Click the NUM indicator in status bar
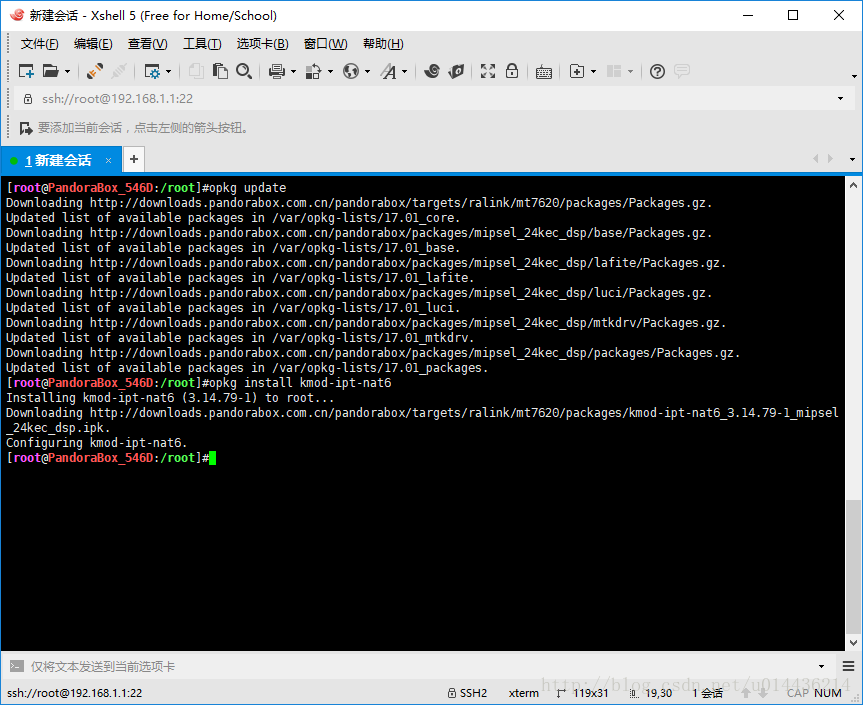Image resolution: width=863 pixels, height=705 pixels. tap(828, 693)
